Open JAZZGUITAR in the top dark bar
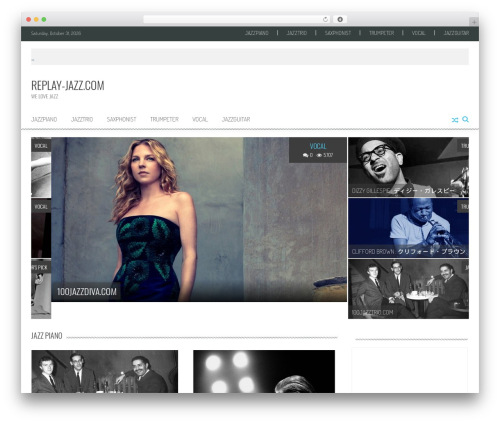Viewport: 500px width, 423px height. (456, 33)
